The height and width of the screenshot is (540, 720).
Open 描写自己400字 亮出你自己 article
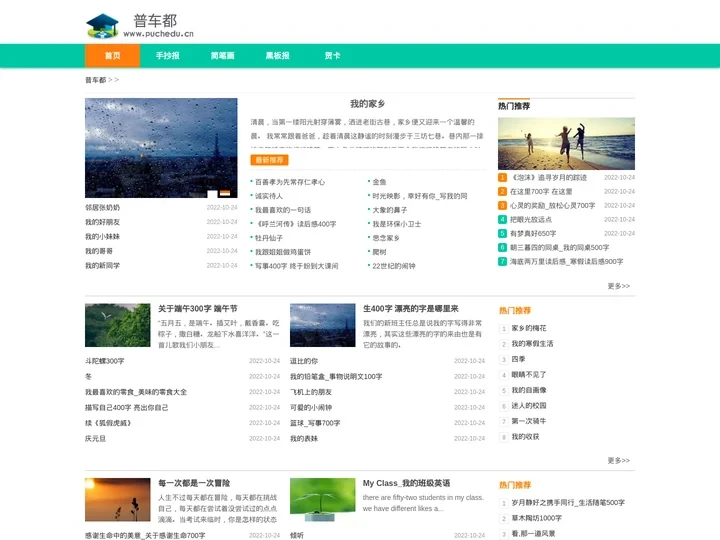127,407
